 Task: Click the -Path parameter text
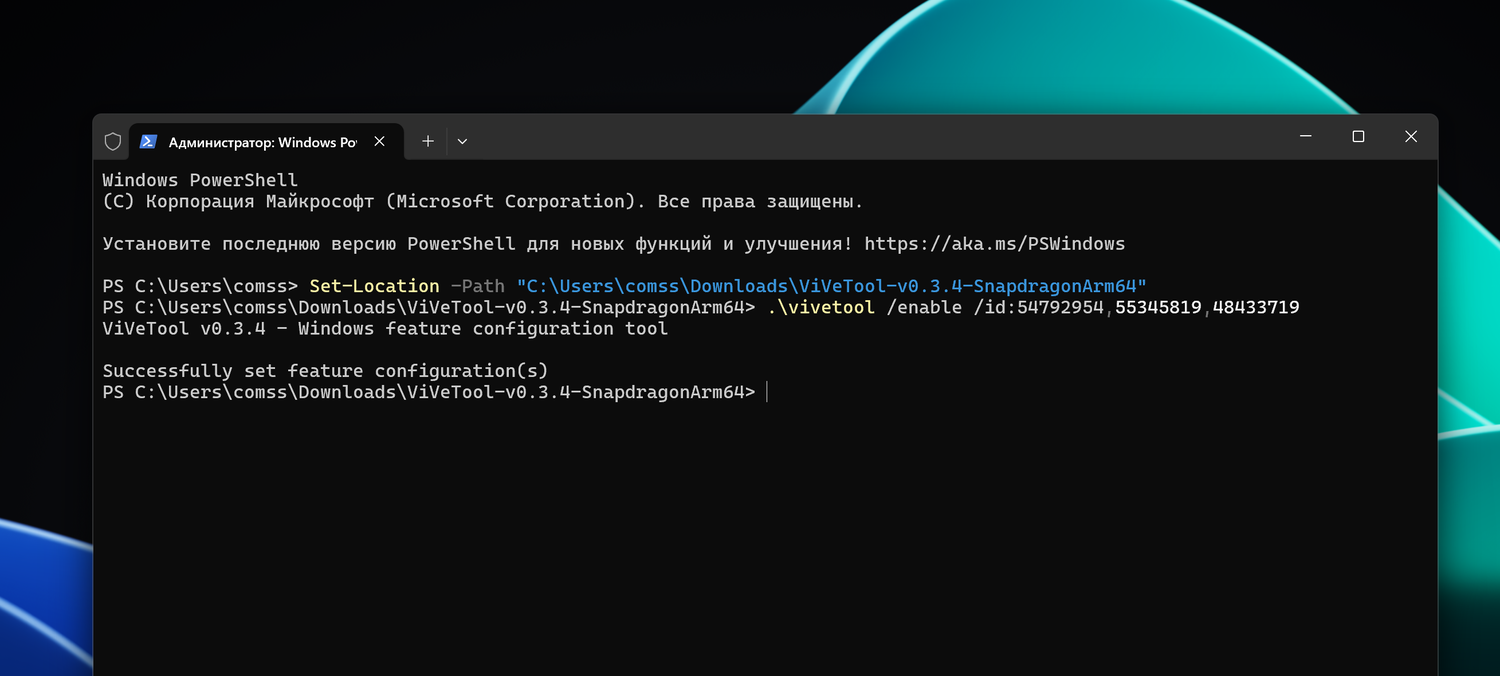(x=477, y=286)
